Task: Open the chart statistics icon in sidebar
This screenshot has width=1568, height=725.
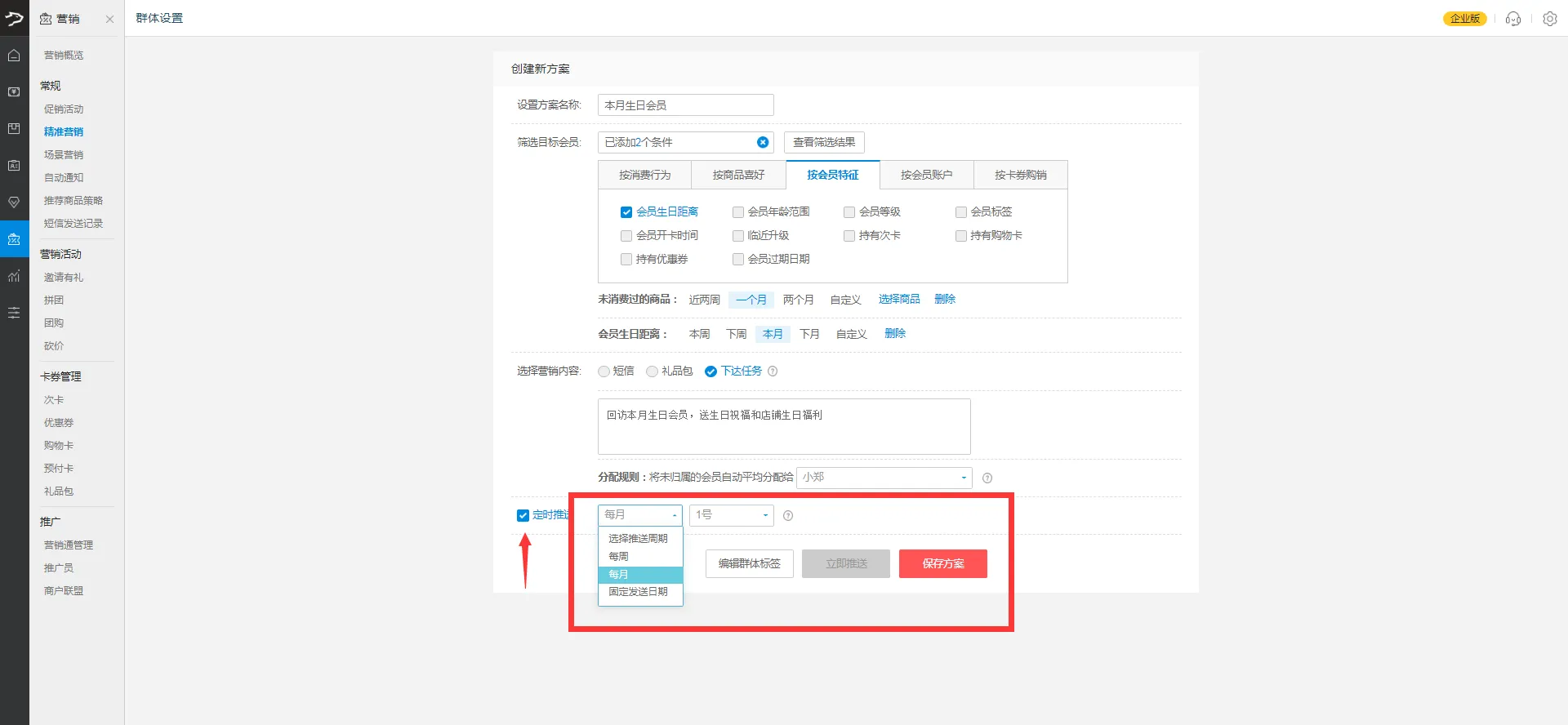Action: pyautogui.click(x=14, y=276)
